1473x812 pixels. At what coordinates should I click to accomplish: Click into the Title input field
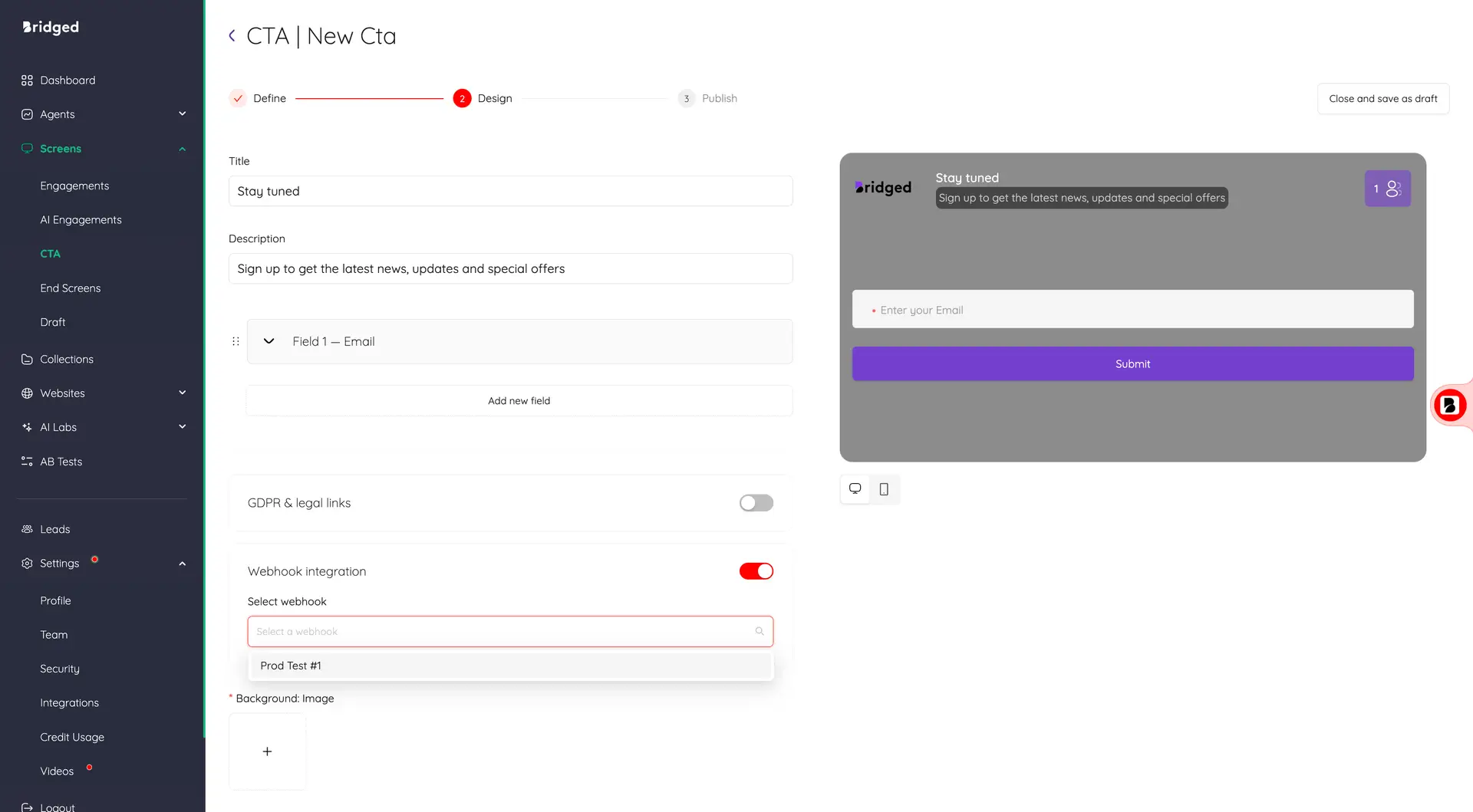coord(510,191)
